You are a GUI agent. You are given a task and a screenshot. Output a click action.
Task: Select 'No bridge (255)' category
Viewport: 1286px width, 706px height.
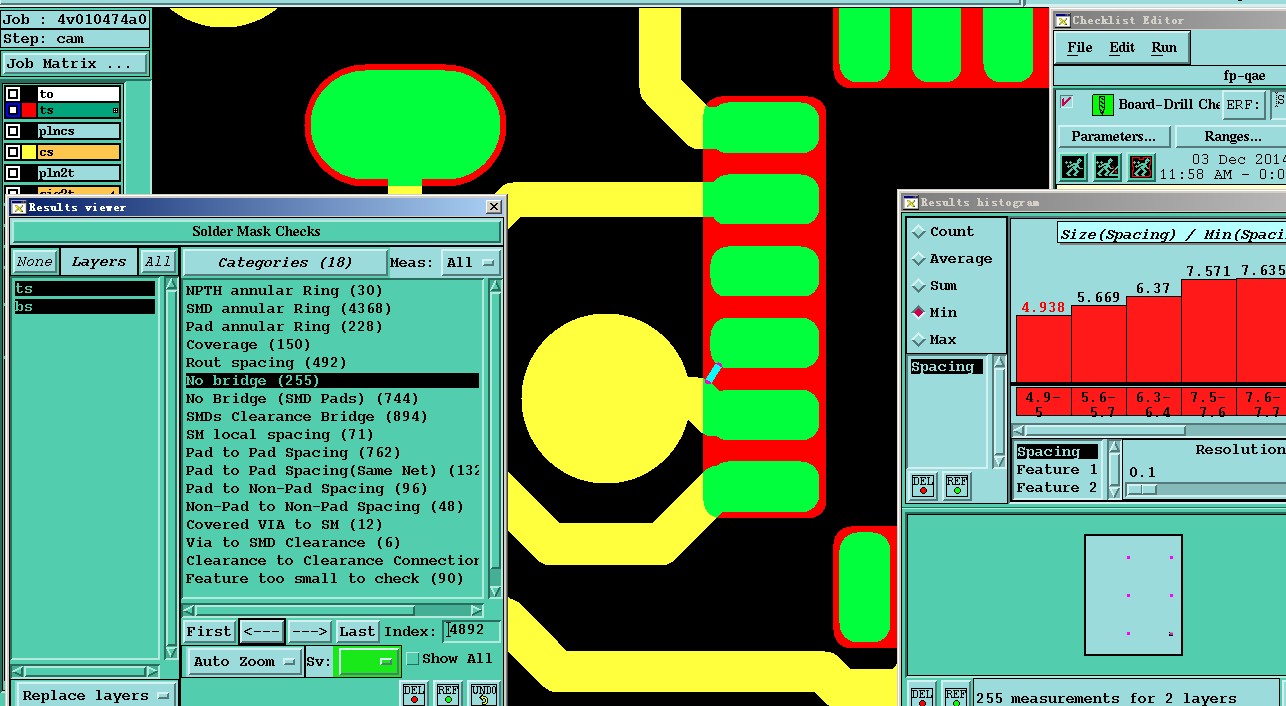[332, 381]
